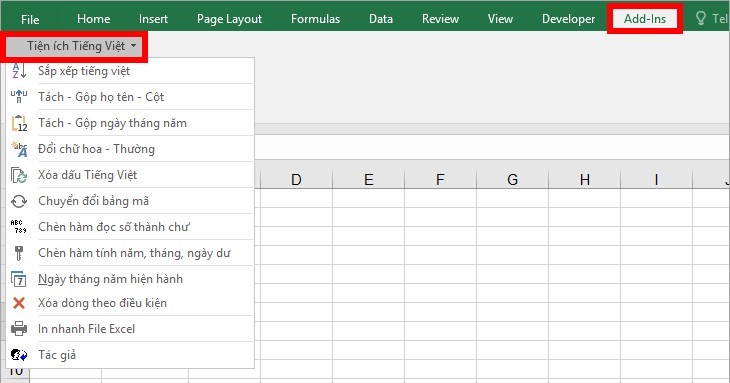Choose Chèn hàm tính năm, tháng, ngày dư

(x=130, y=253)
